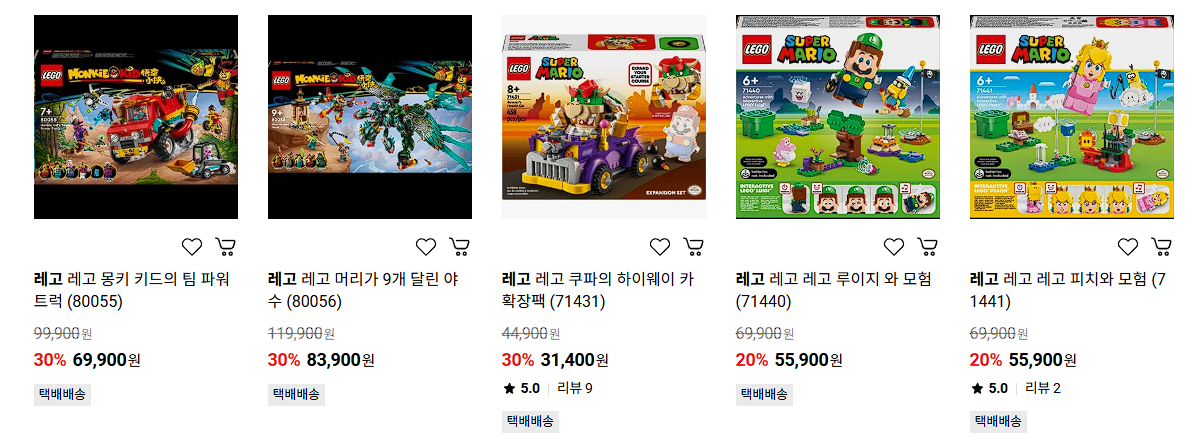Image resolution: width=1192 pixels, height=446 pixels.
Task: Add Peach adventure set 71441 to cart
Action: coord(1161,246)
